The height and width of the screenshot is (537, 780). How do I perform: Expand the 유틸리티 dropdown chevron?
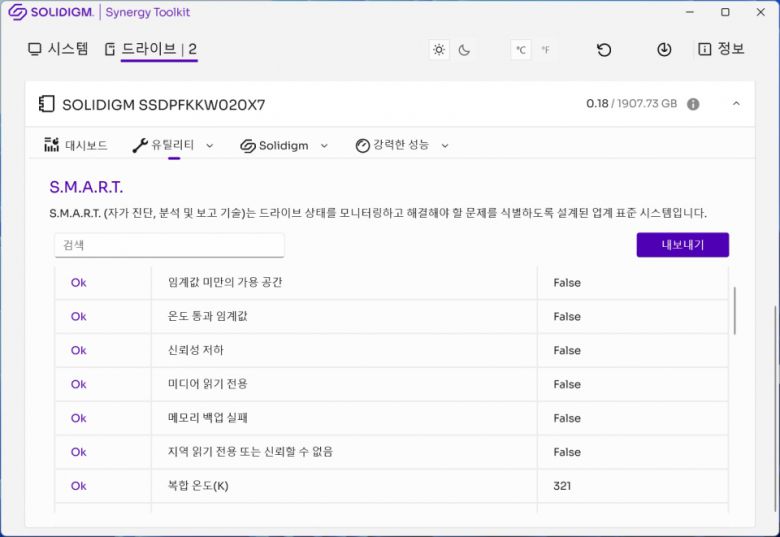point(210,146)
